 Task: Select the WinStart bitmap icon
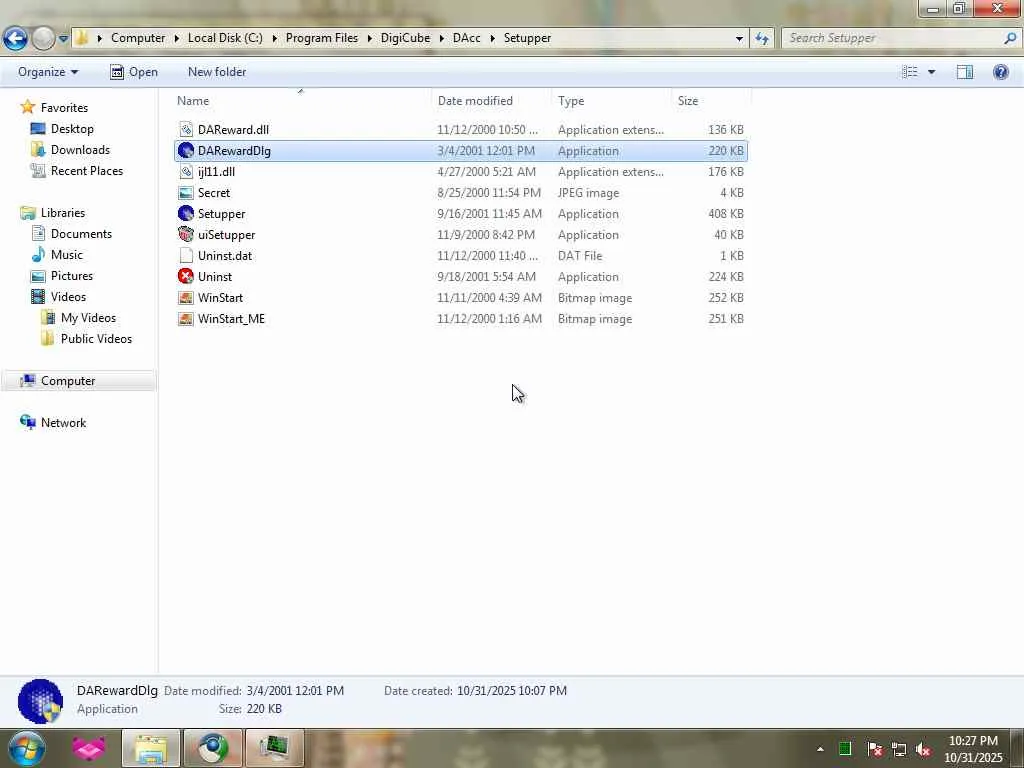tap(186, 298)
